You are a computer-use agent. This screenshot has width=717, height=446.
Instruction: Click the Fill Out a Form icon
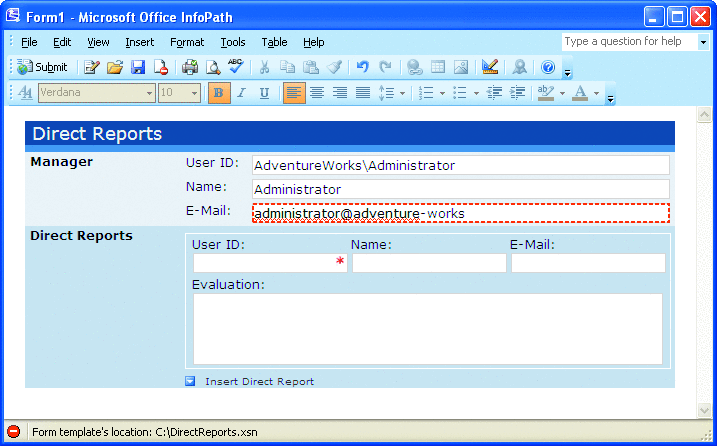pos(92,67)
